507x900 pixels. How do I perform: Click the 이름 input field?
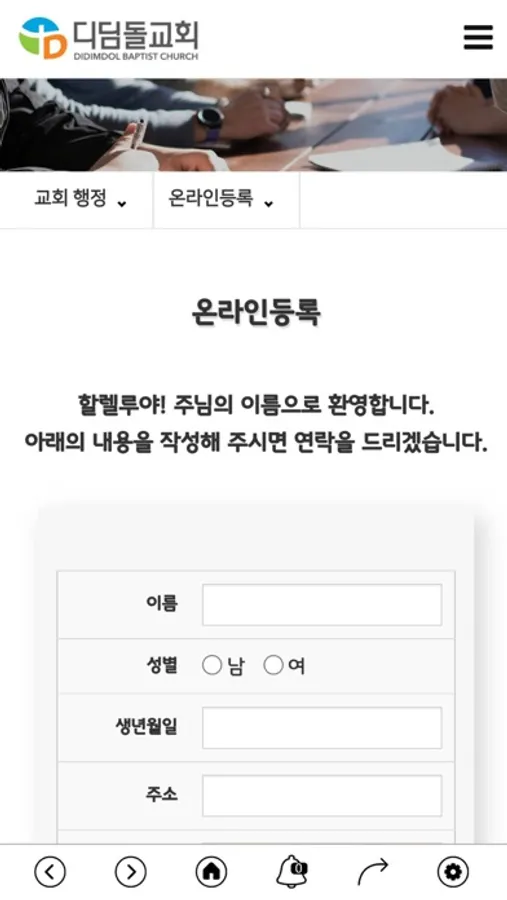(322, 604)
